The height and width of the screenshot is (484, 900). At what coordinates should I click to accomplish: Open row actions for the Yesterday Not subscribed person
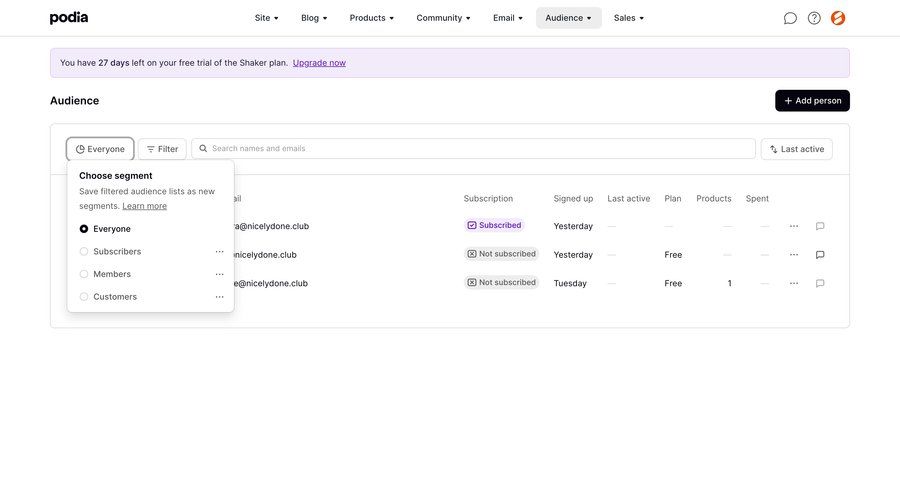point(794,254)
